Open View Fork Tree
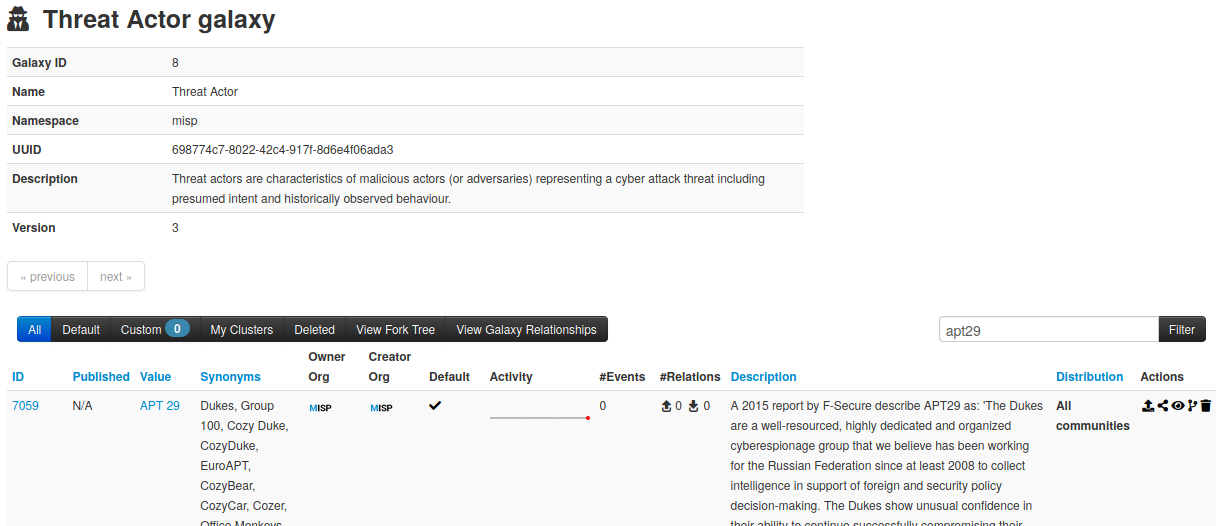Image resolution: width=1224 pixels, height=526 pixels. pyautogui.click(x=395, y=330)
